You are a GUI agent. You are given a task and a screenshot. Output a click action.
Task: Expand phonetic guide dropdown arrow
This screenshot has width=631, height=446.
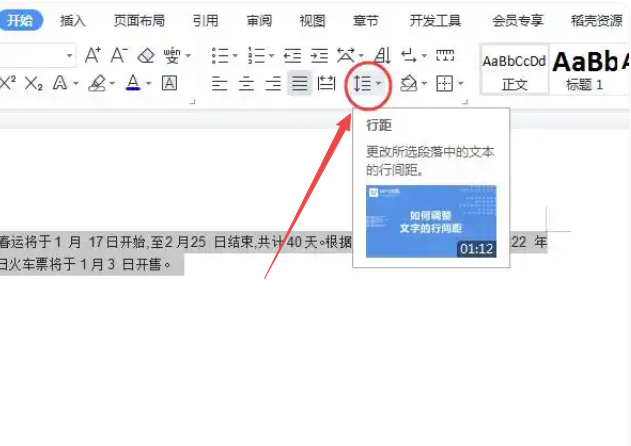pyautogui.click(x=188, y=56)
